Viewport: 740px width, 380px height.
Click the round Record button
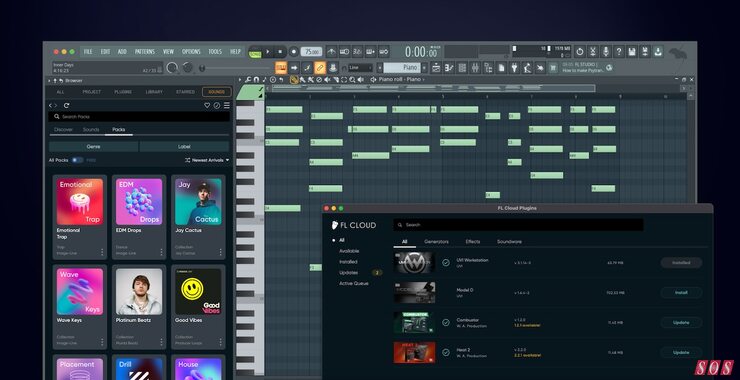294,51
